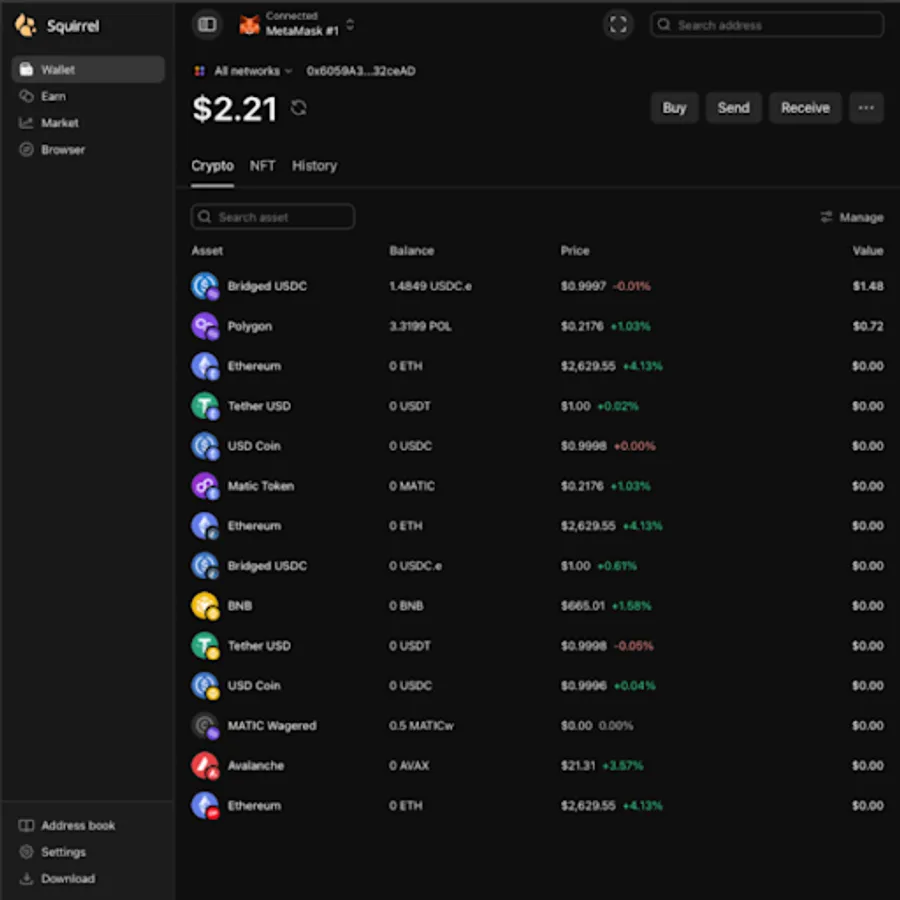Click the Value column header
Image resolution: width=900 pixels, height=900 pixels.
[868, 250]
